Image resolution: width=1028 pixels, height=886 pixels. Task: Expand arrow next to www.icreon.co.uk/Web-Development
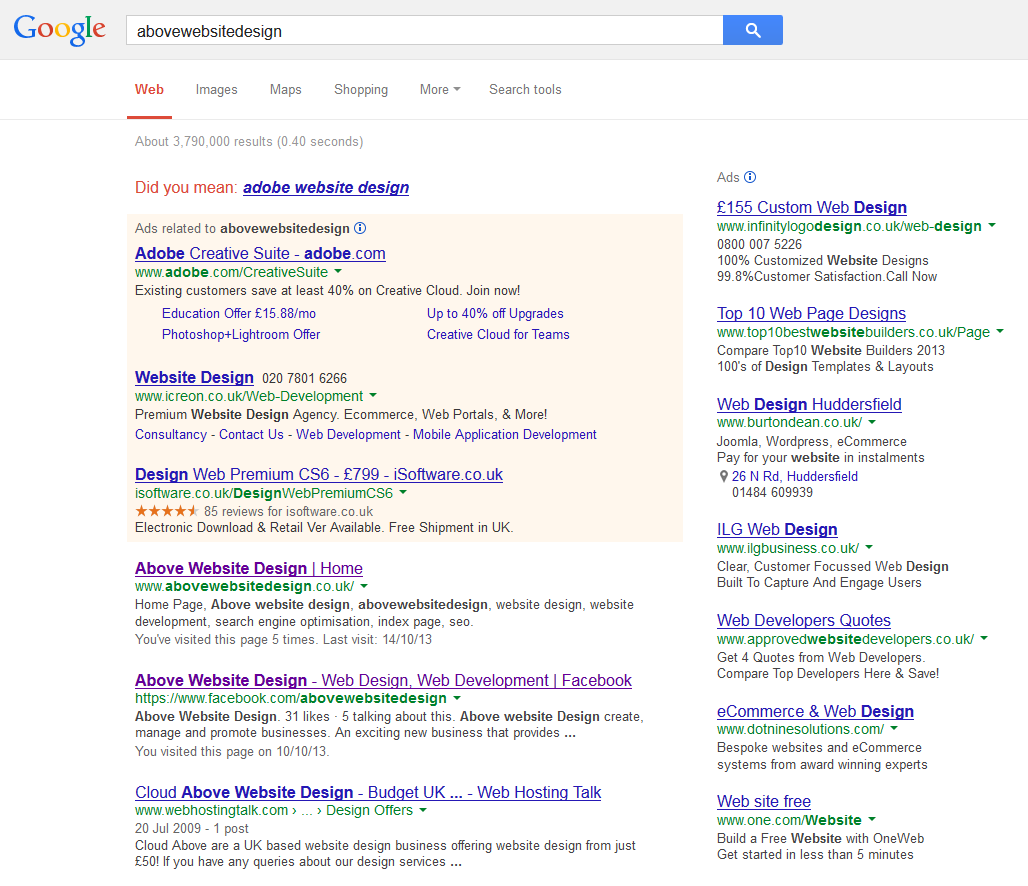pos(373,395)
